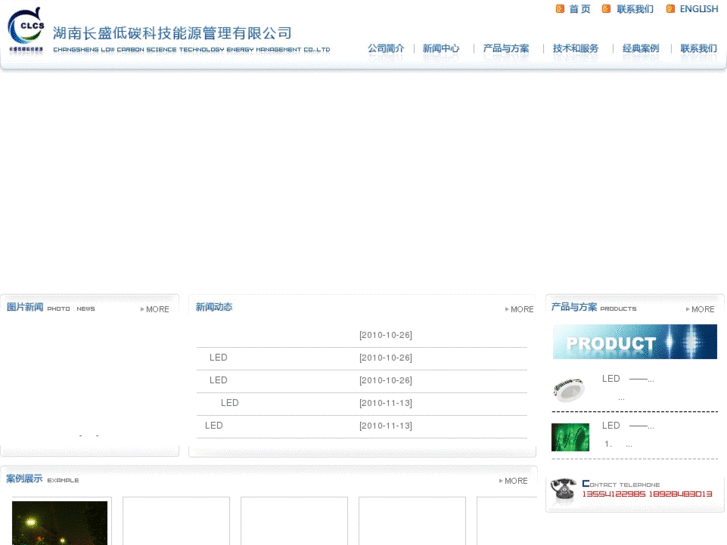Open the LED downlight product thumbnail
This screenshot has height=545, width=727.
click(570, 390)
